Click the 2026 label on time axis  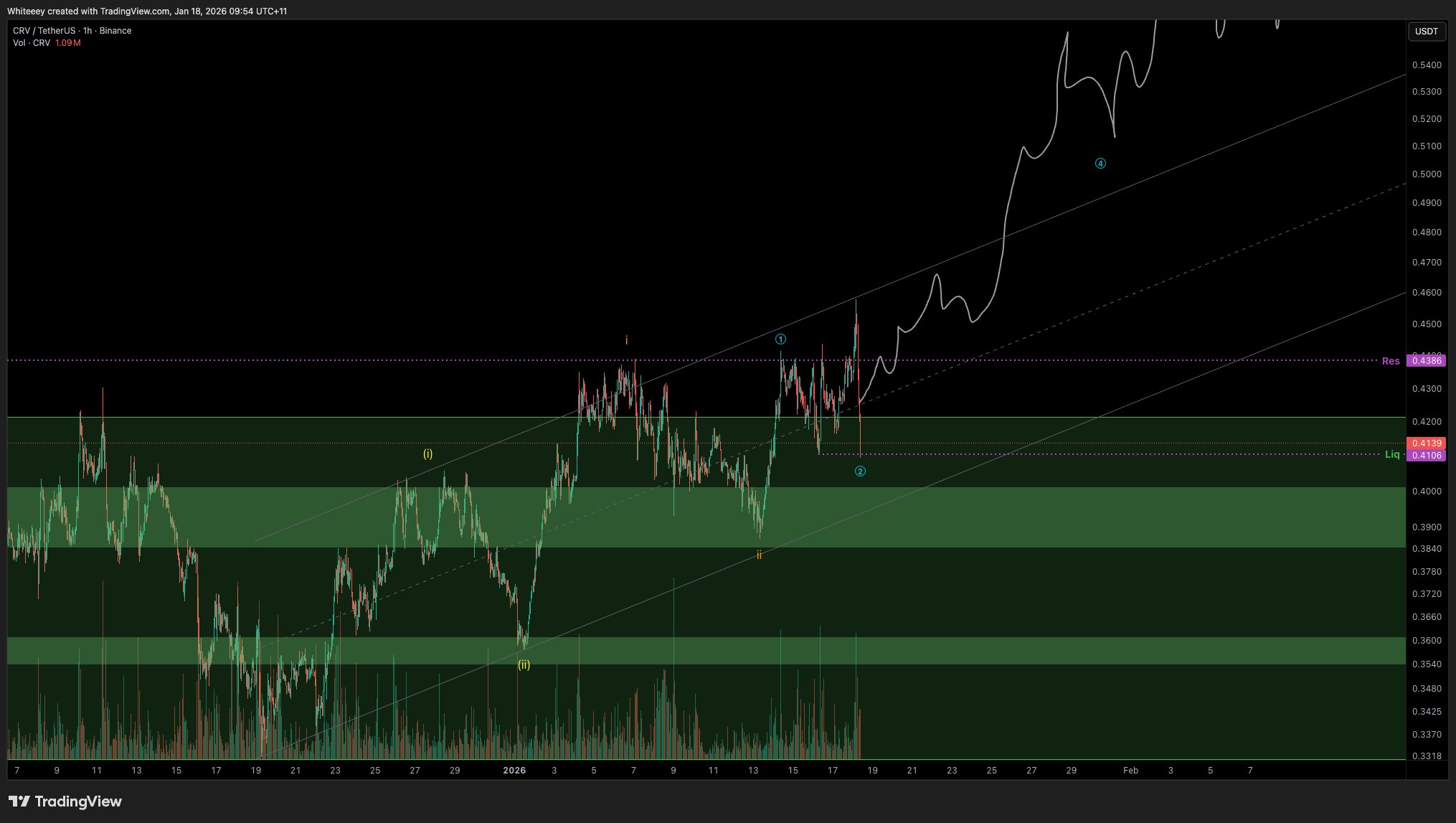514,771
